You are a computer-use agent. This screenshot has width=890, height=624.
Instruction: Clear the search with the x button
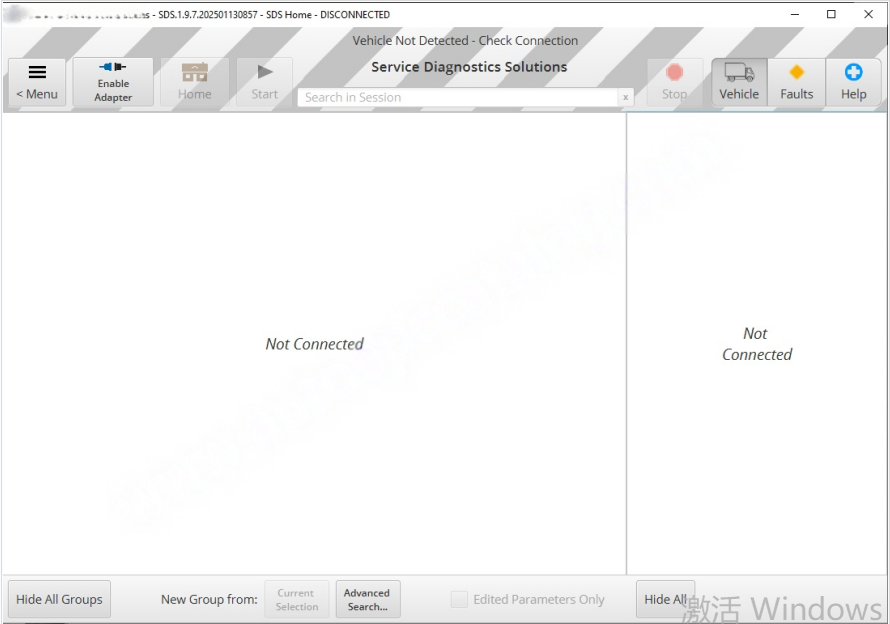click(626, 97)
